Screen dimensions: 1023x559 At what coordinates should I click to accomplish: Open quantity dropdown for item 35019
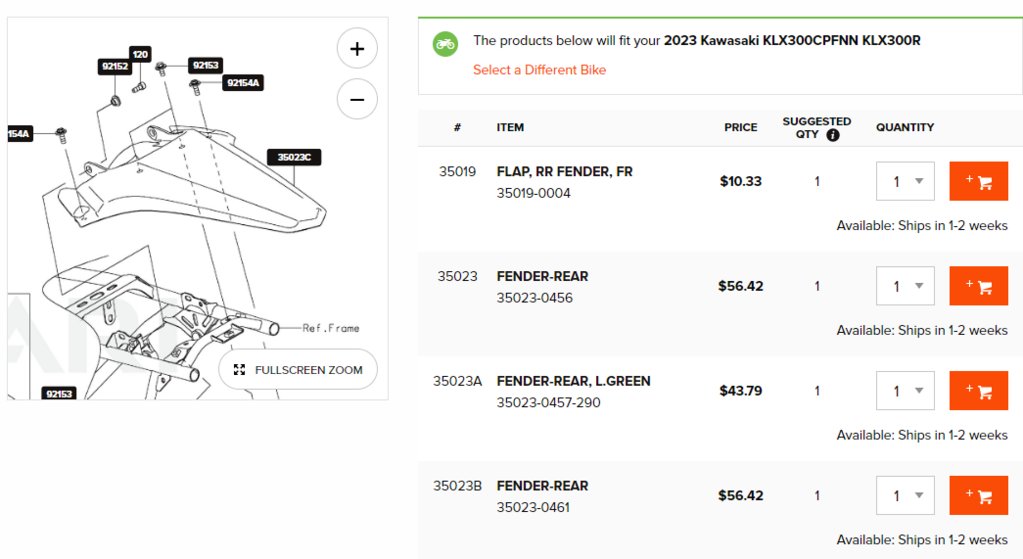(x=905, y=181)
